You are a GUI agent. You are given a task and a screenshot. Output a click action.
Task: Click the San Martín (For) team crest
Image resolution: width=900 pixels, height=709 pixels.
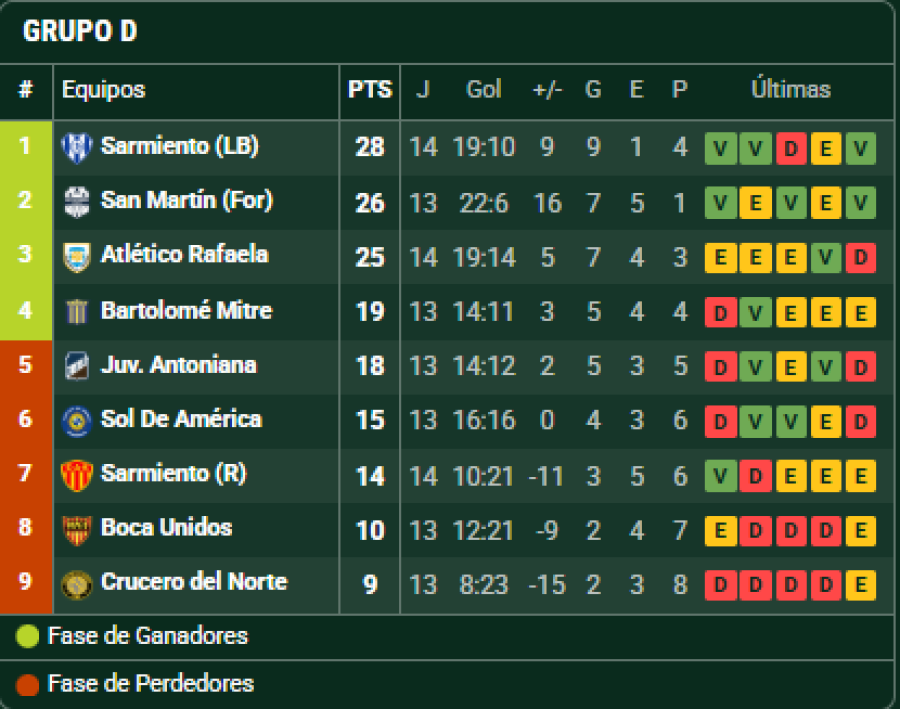[x=76, y=202]
